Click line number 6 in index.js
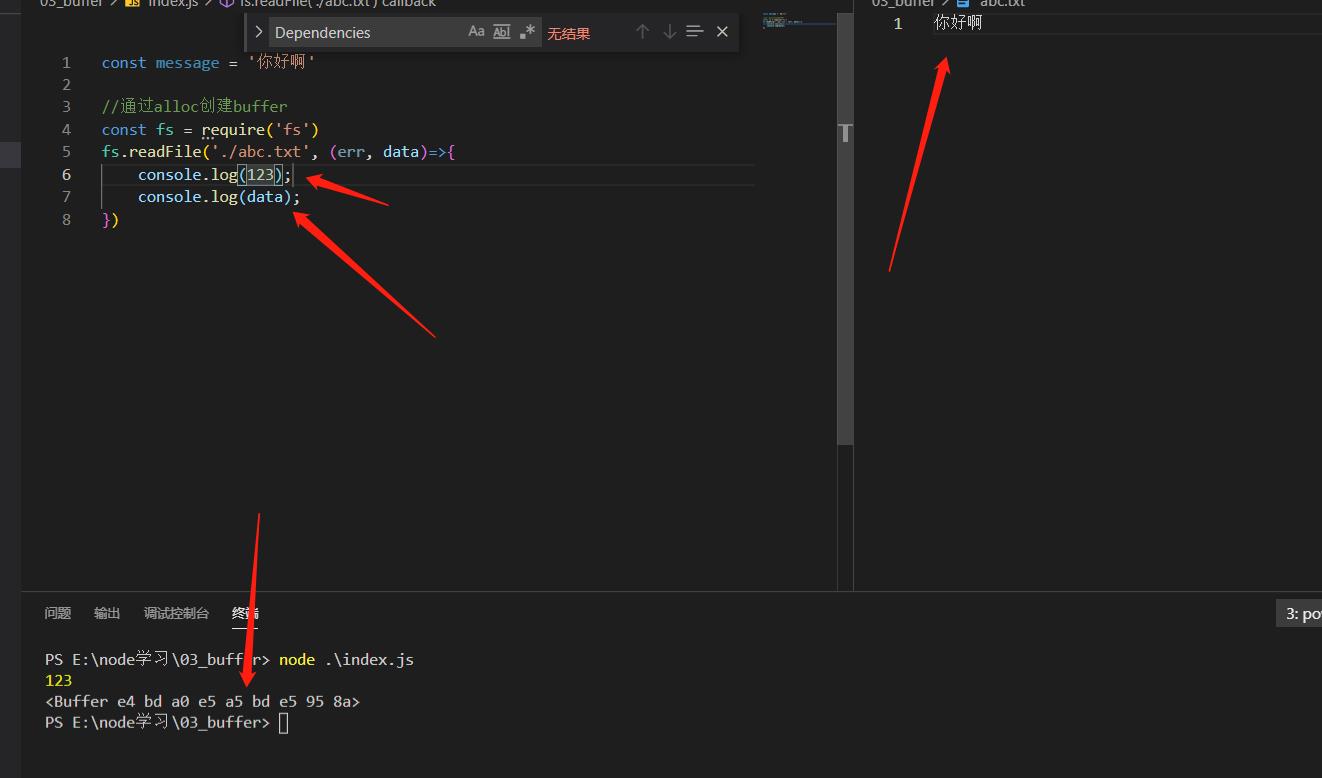1322x778 pixels. (x=66, y=174)
